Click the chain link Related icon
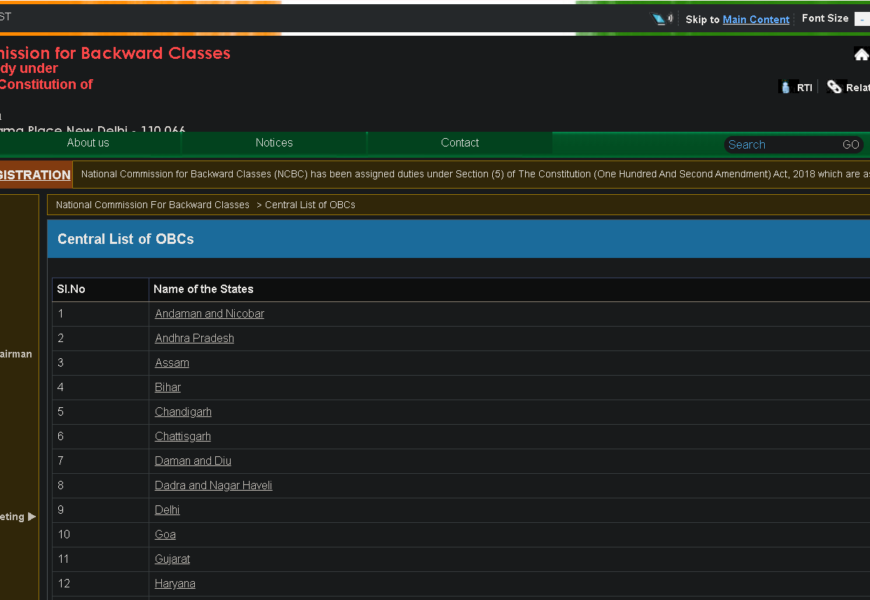Viewport: 870px width, 600px height. tap(834, 88)
